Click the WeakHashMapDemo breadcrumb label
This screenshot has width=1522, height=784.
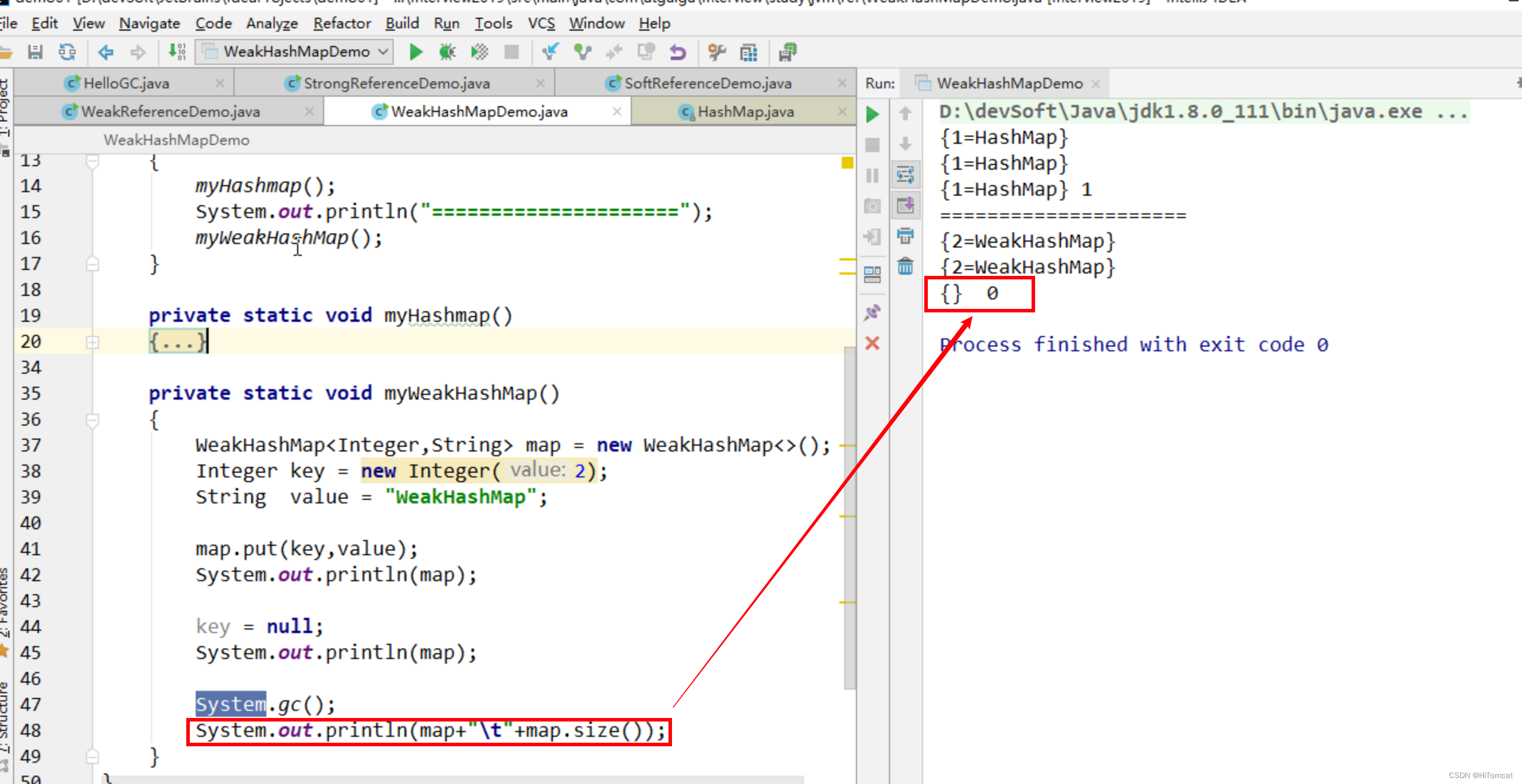point(176,140)
